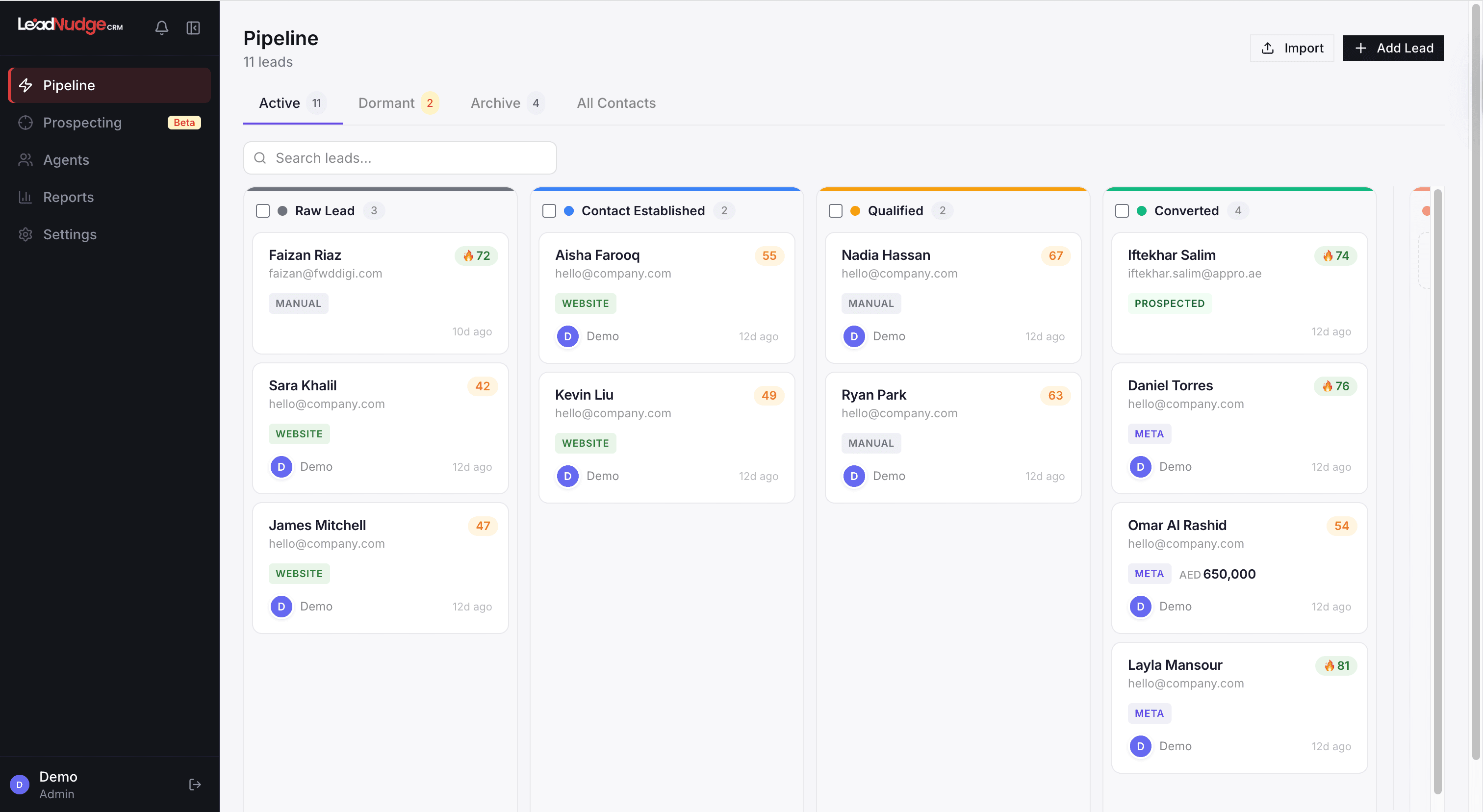Image resolution: width=1483 pixels, height=812 pixels.
Task: Open the notifications bell
Action: pos(162,27)
